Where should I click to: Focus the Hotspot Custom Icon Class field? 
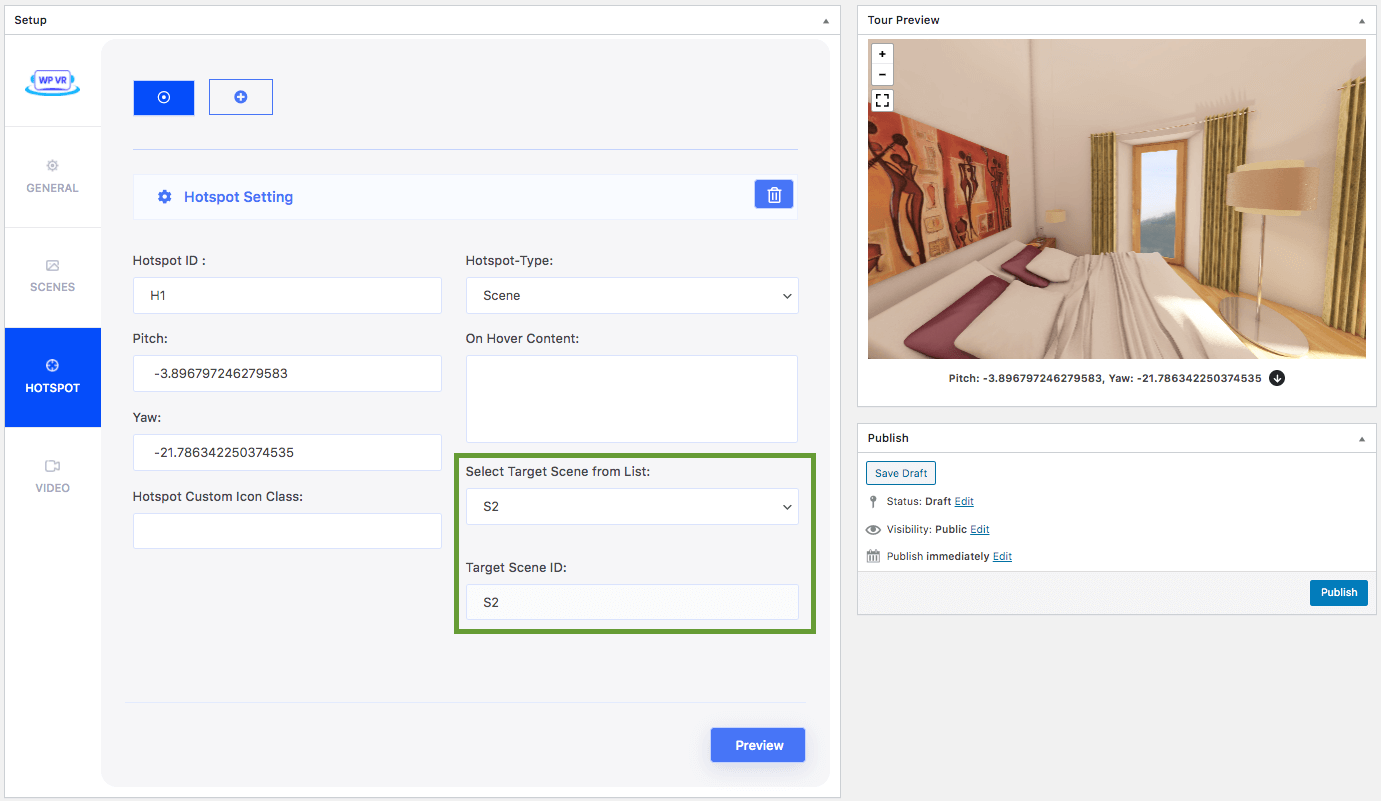[287, 531]
